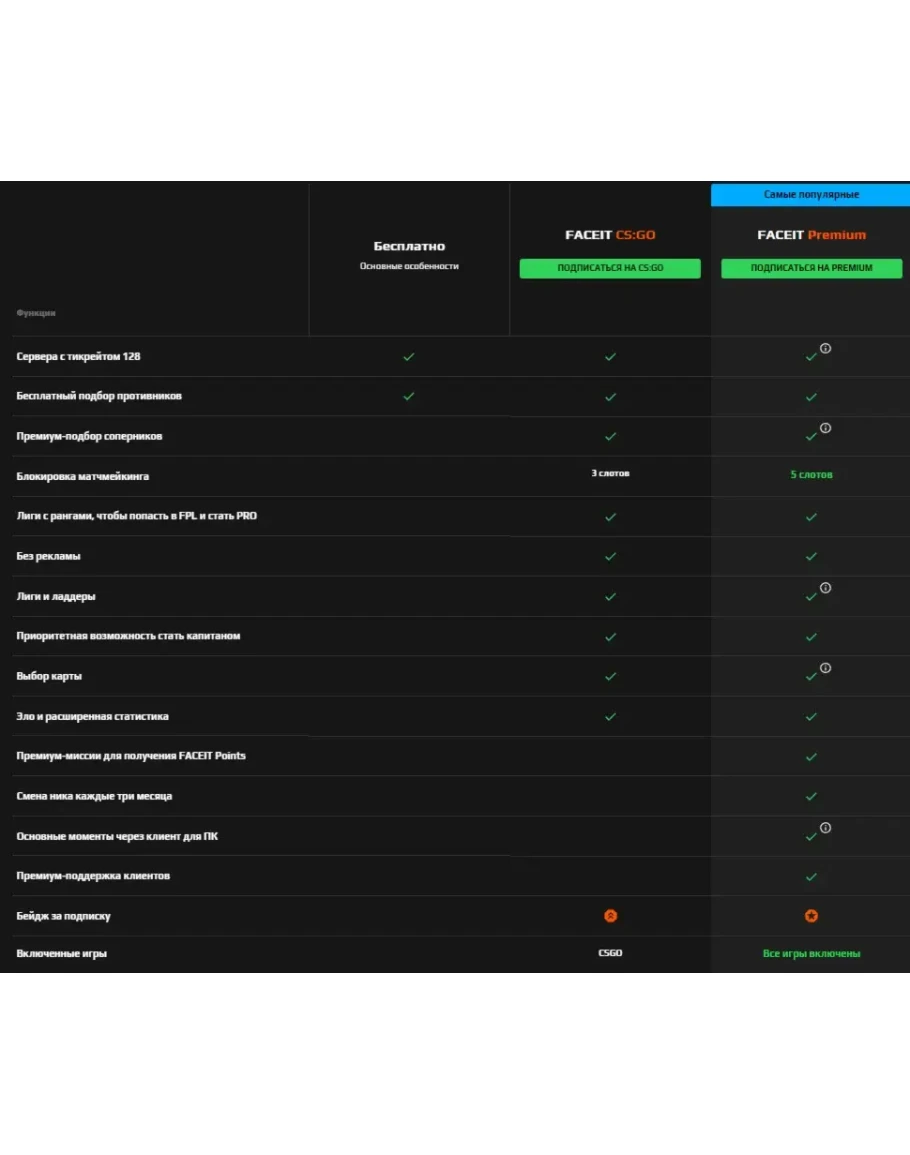Screen dimensions: 910x1155
Task: Click the '3 слотов' value in CS:GO column
Action: pyautogui.click(x=610, y=473)
